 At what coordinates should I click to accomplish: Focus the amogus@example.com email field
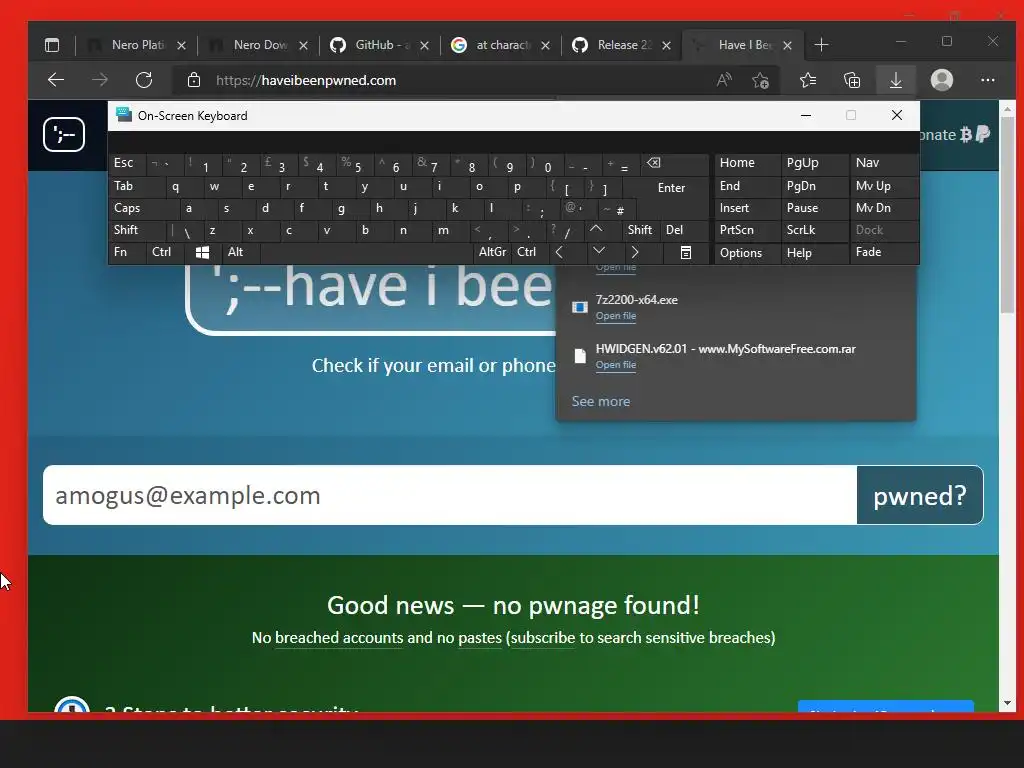[x=449, y=496]
